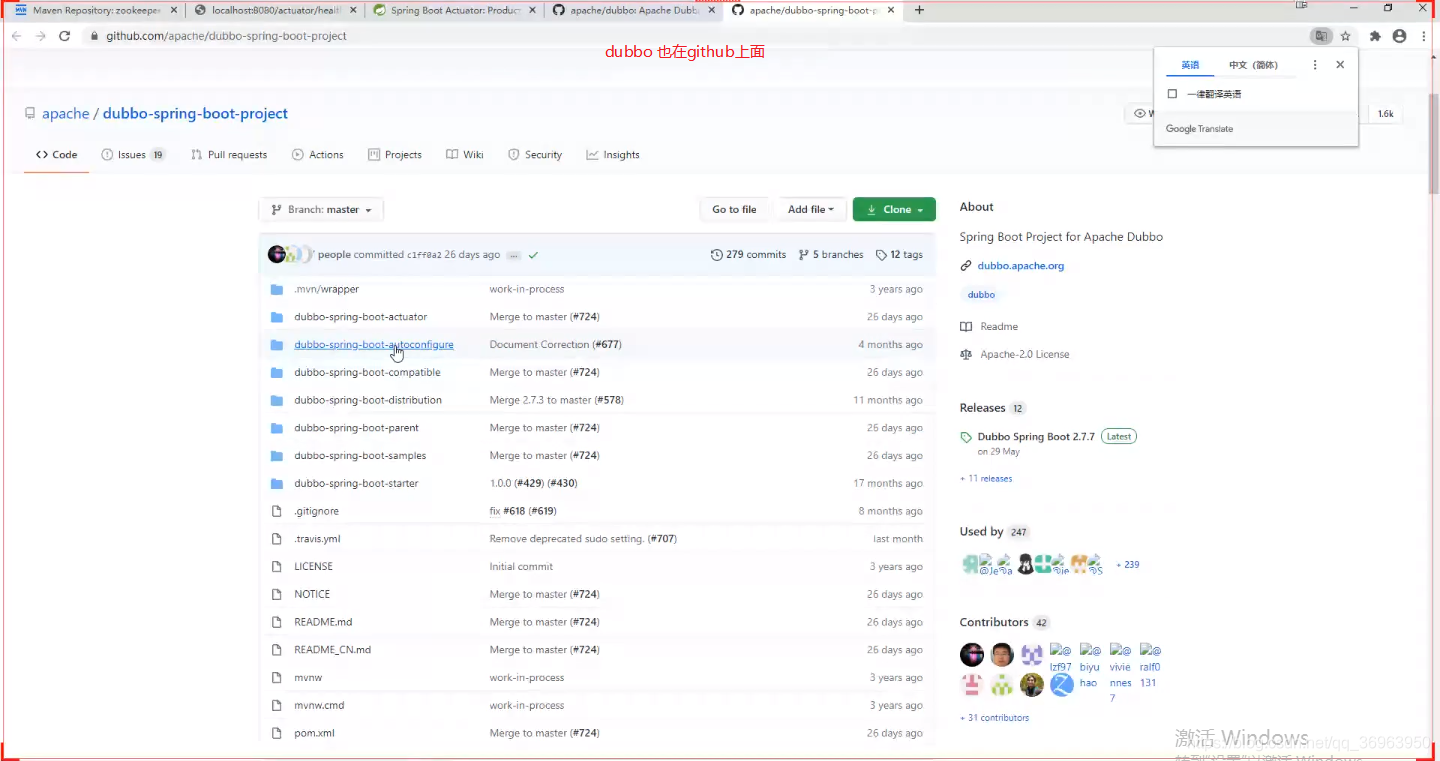Click the first contributor avatar
This screenshot has height=761, width=1440.
click(x=972, y=655)
